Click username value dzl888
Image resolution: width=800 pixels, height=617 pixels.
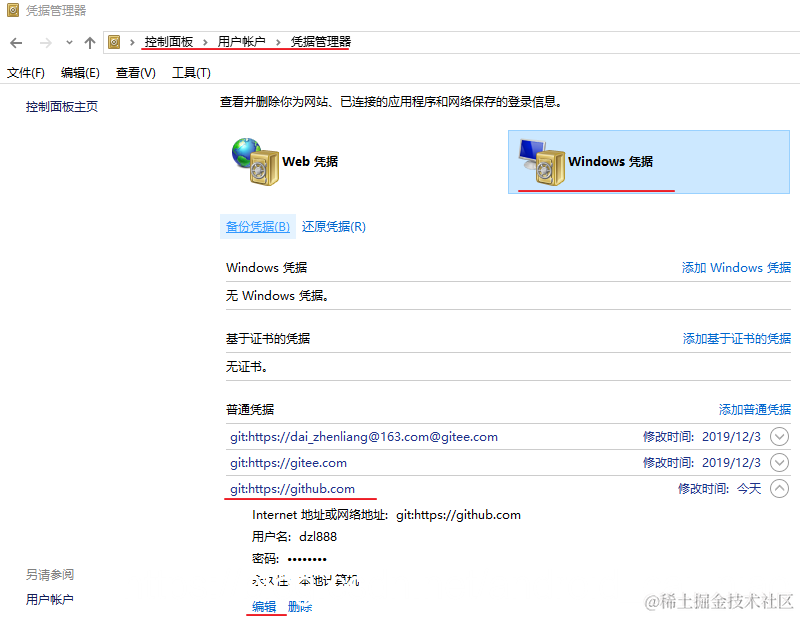318,537
